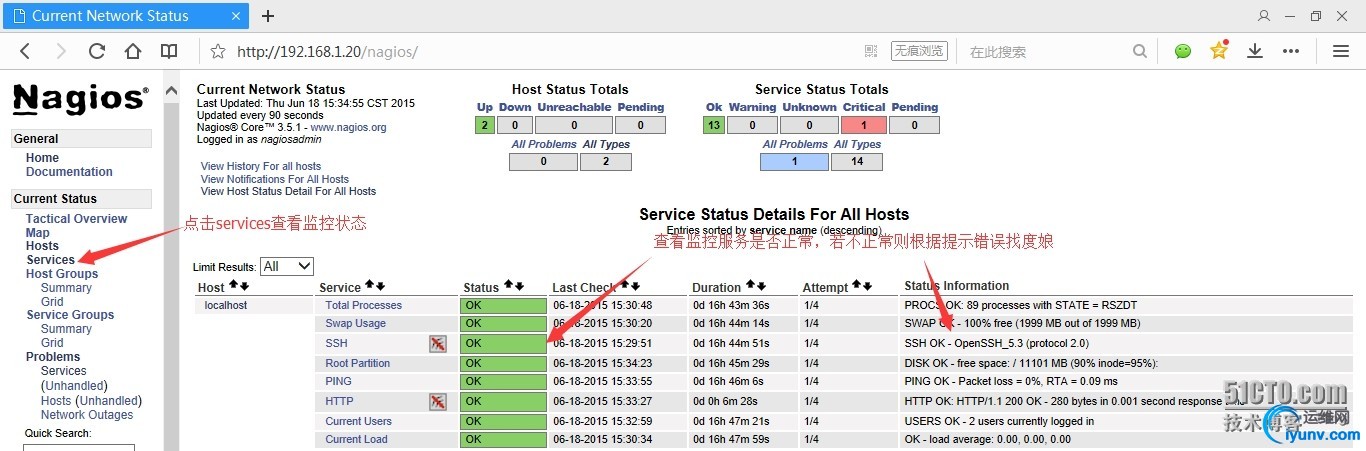This screenshot has width=1366, height=451.
Task: Open the localhost host link
Action: [x=226, y=305]
